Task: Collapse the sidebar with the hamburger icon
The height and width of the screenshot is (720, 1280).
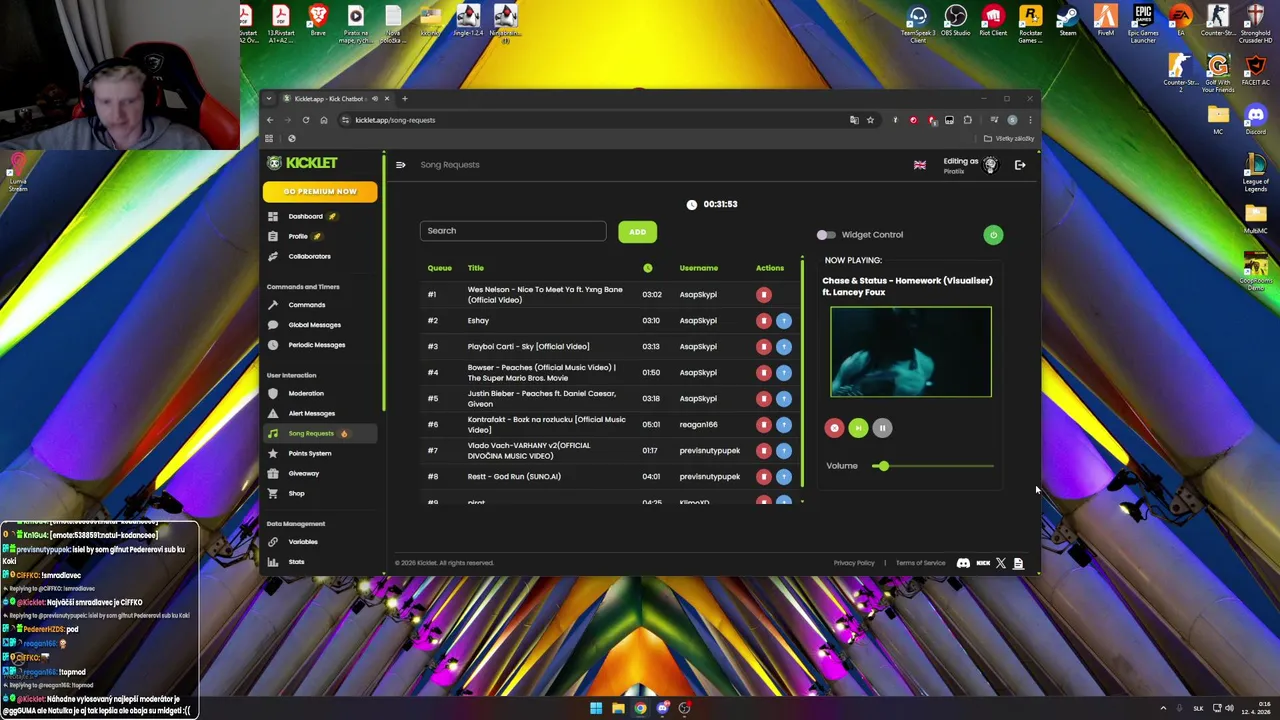Action: click(x=400, y=165)
